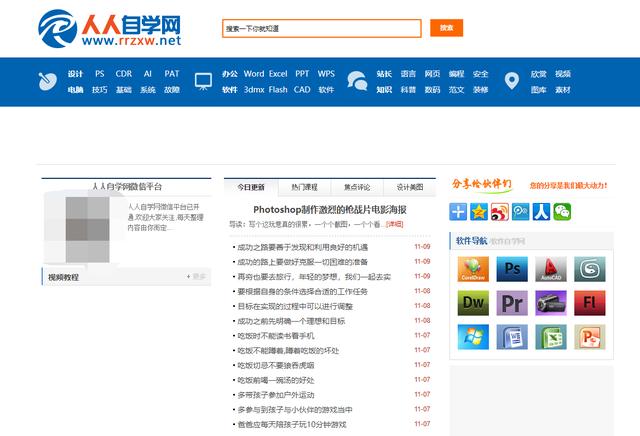Switch to the 设计美图 tab

410,187
